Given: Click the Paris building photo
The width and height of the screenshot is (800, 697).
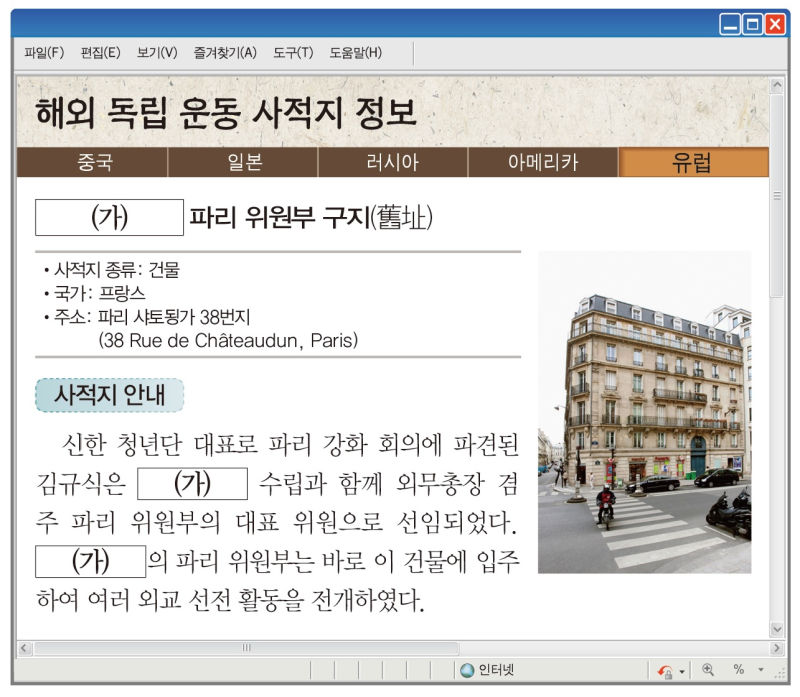Looking at the screenshot, I should click(x=644, y=412).
